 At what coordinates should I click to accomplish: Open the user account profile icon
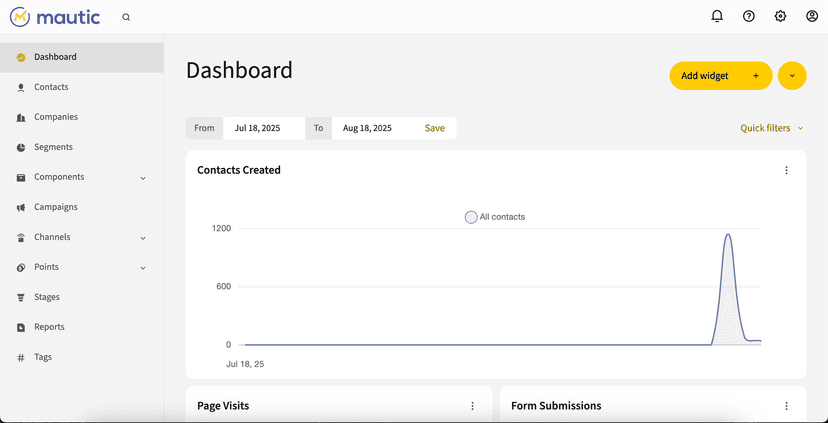812,16
